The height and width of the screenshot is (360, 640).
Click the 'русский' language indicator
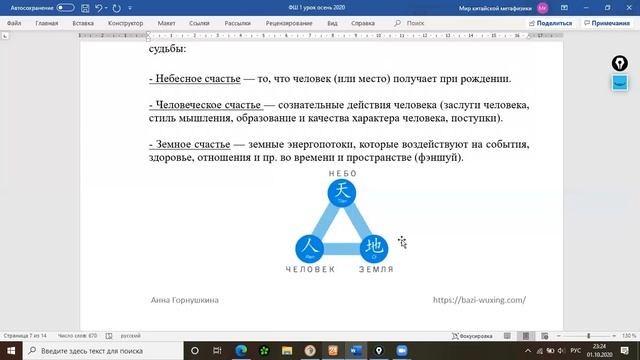131,336
